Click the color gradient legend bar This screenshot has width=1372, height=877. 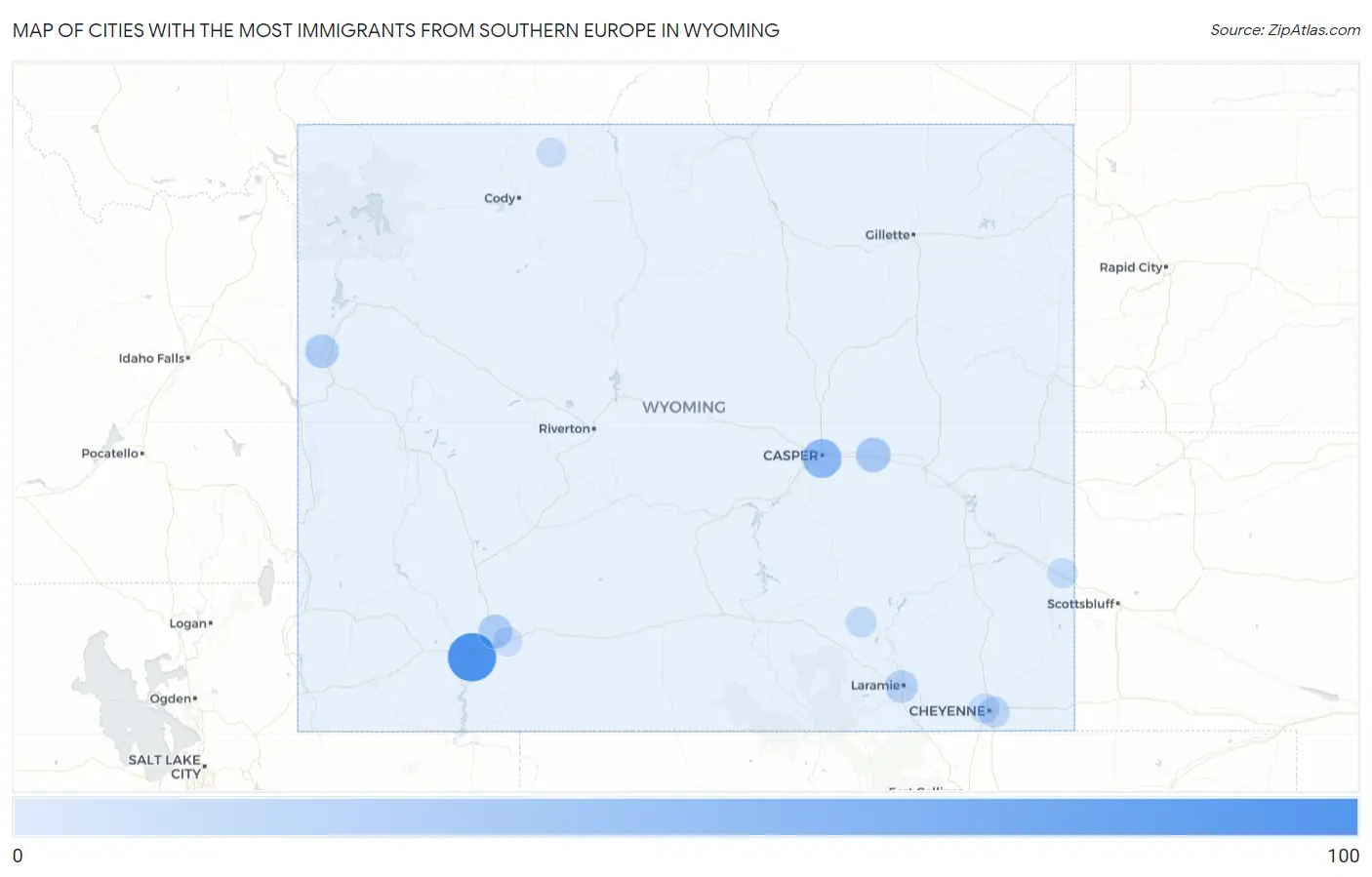pyautogui.click(x=686, y=817)
